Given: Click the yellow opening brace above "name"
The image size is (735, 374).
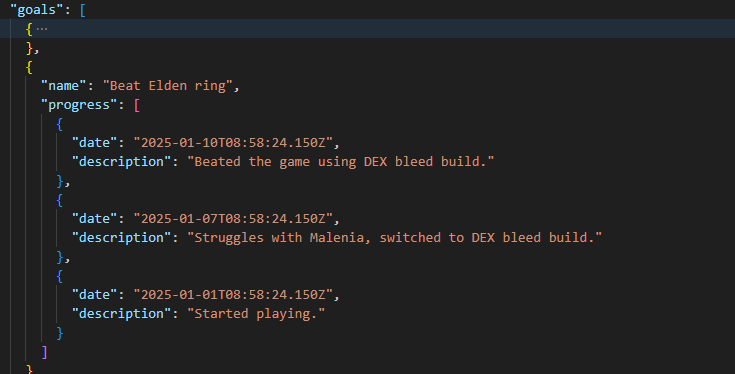Looking at the screenshot, I should coord(29,67).
